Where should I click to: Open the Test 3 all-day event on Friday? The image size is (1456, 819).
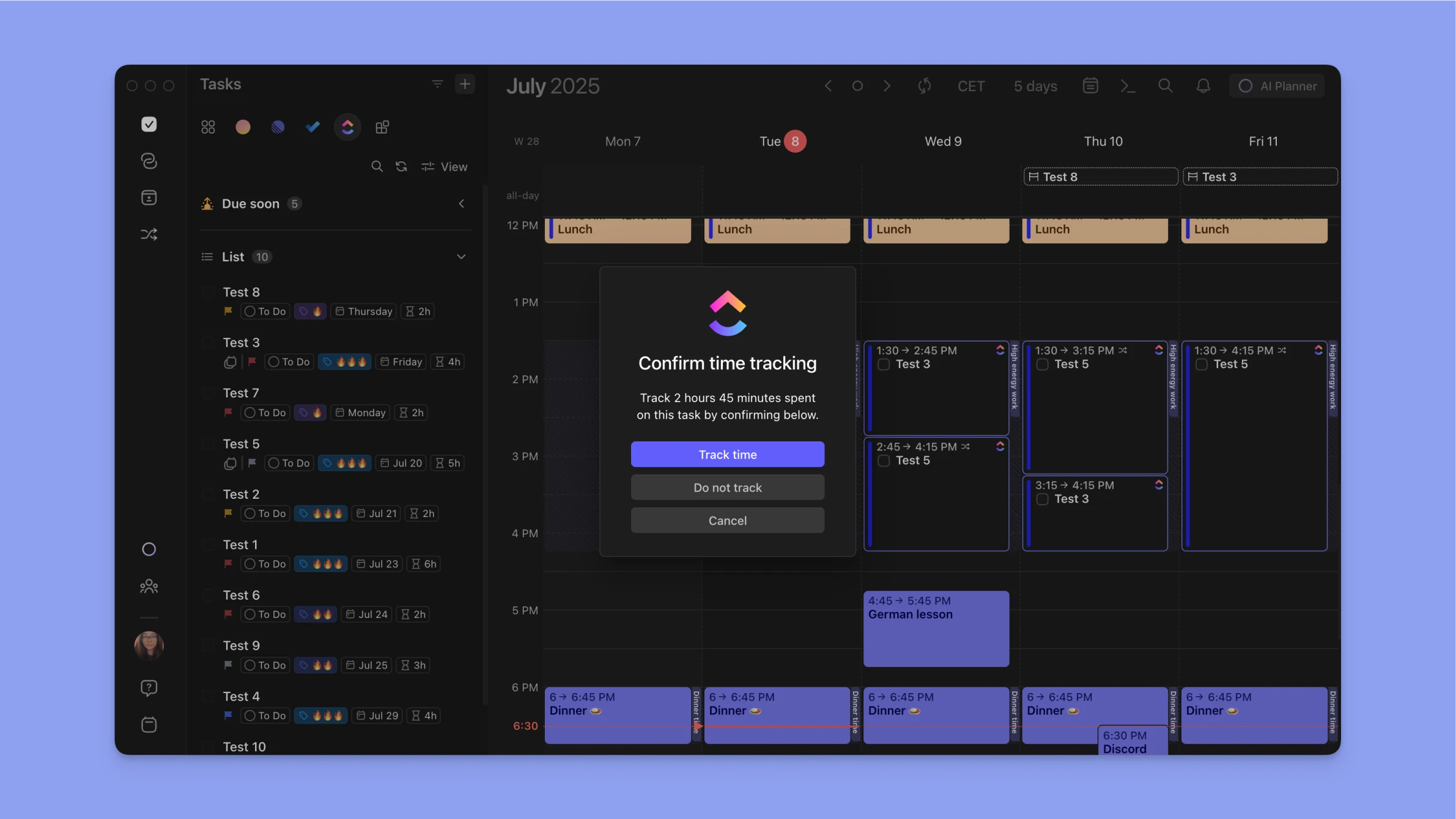click(x=1260, y=177)
